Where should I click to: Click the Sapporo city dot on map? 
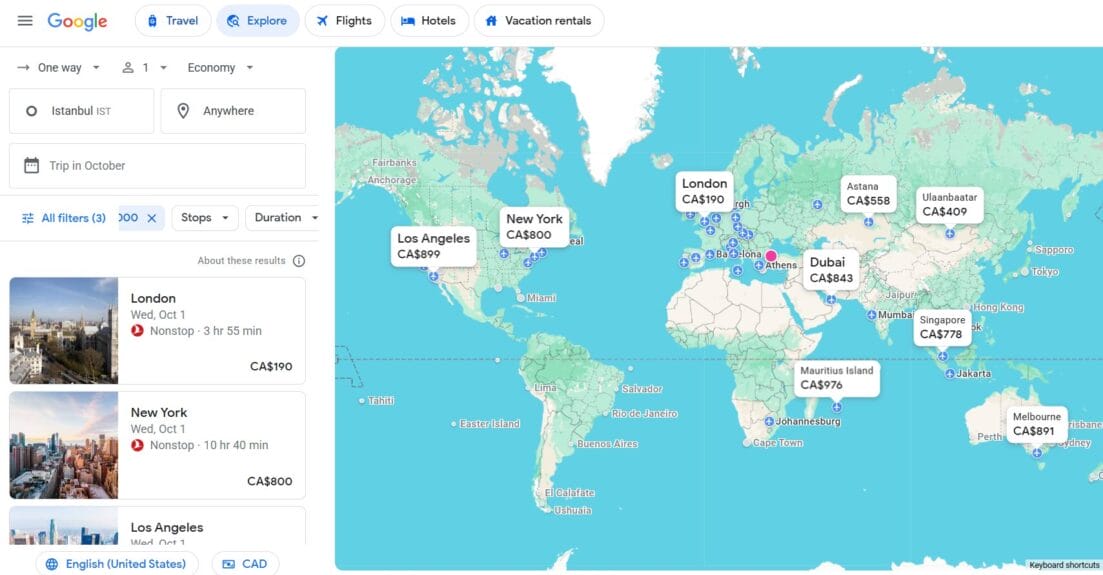click(x=1029, y=250)
